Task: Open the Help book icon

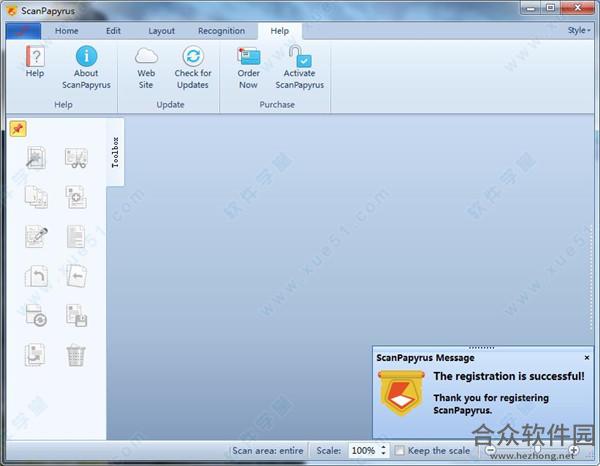Action: pyautogui.click(x=35, y=62)
